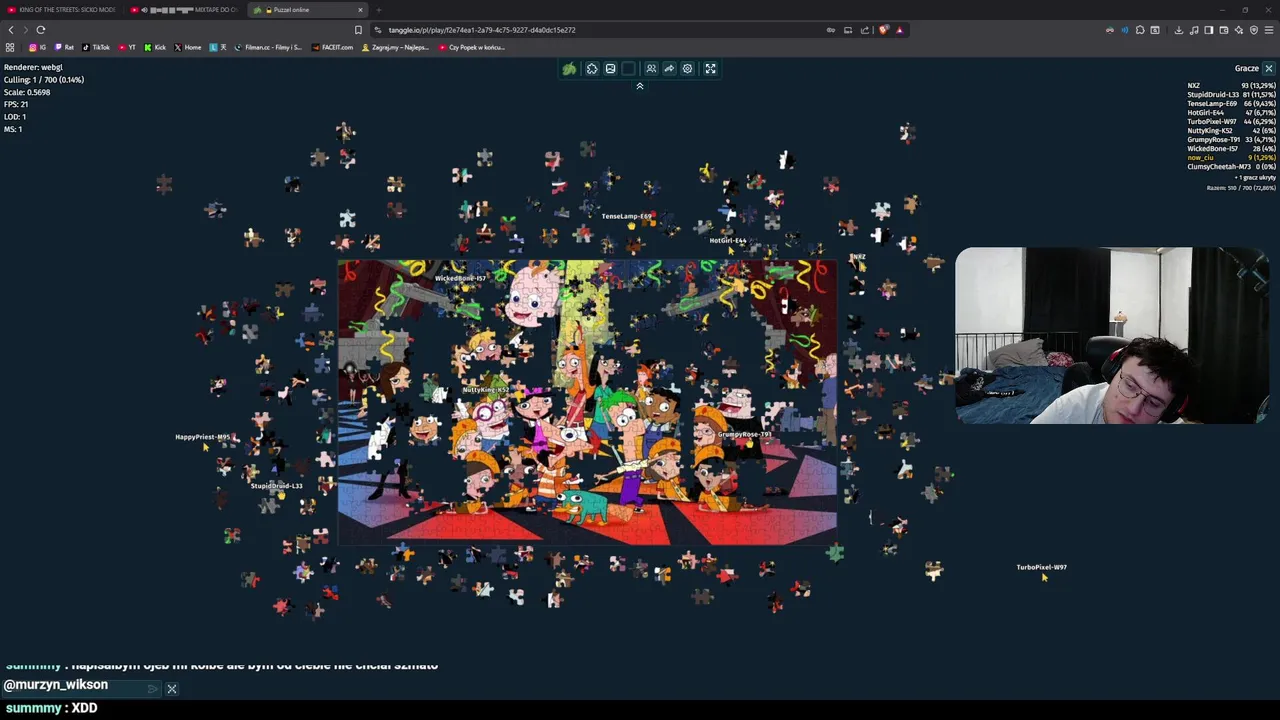Open the IG bookmark

coord(38,47)
